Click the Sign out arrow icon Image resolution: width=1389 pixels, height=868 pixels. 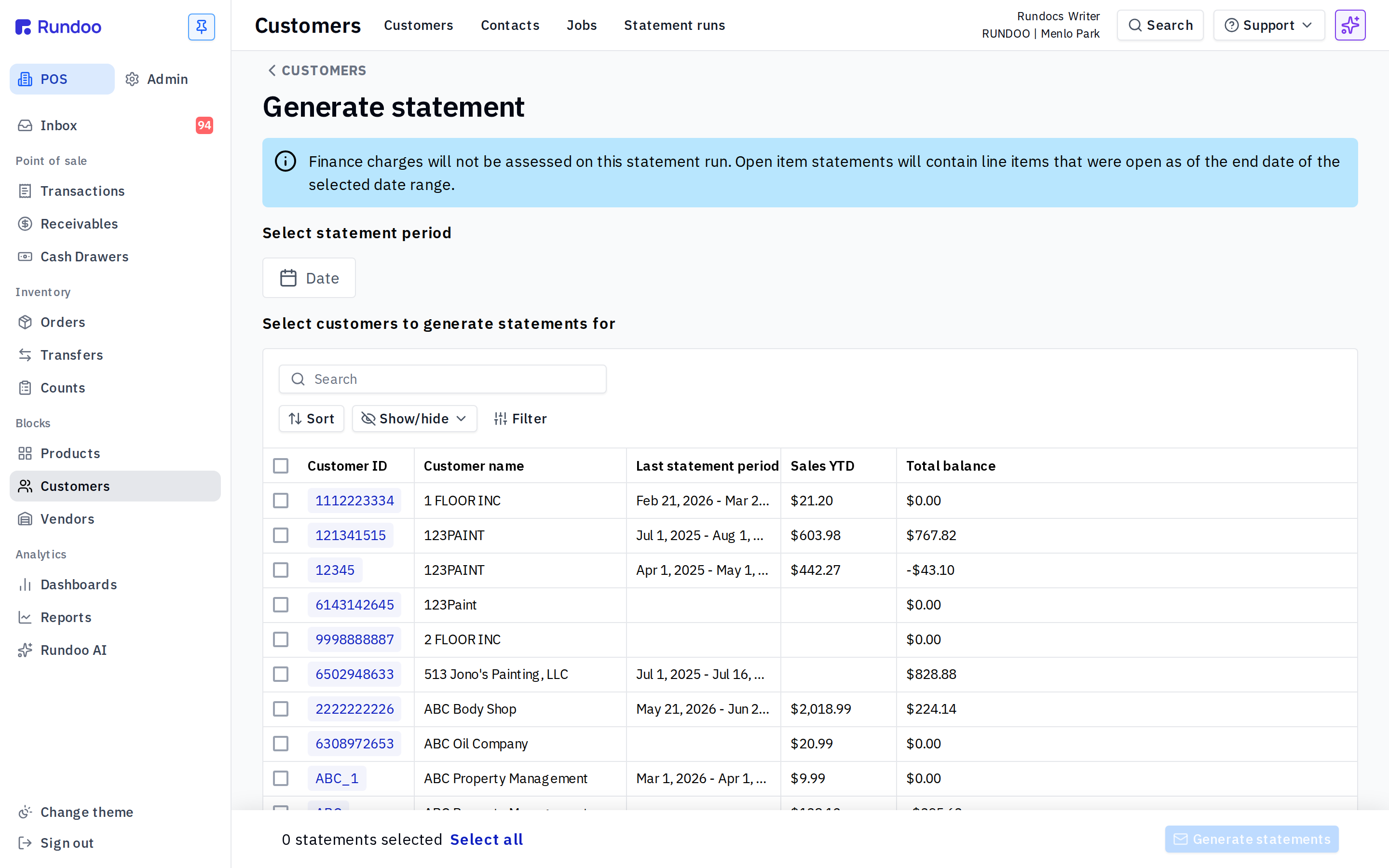tap(25, 843)
